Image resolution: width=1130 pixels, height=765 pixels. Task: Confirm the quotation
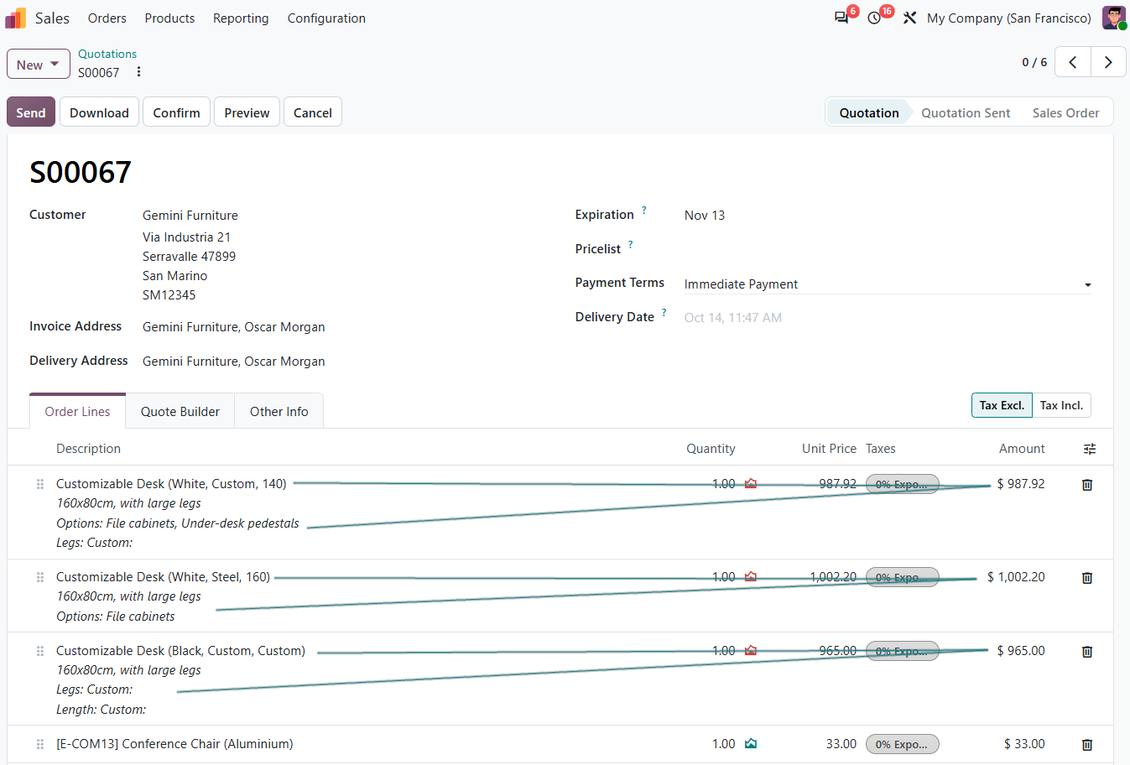pyautogui.click(x=177, y=112)
